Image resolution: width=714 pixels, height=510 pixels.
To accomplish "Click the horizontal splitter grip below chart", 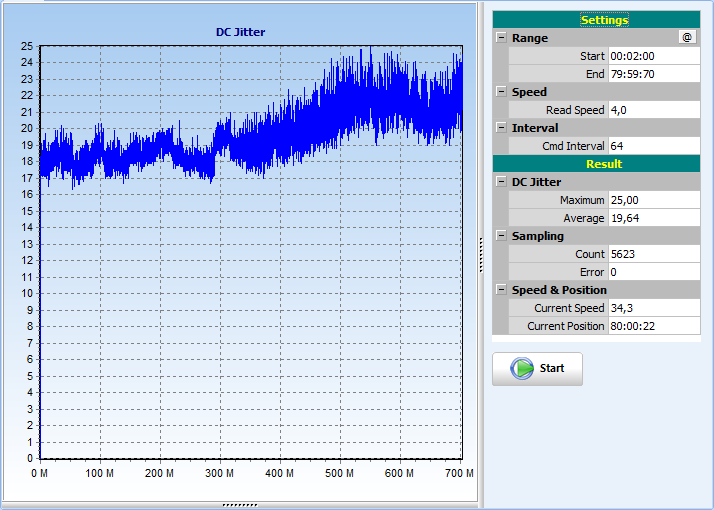I will pos(240,505).
